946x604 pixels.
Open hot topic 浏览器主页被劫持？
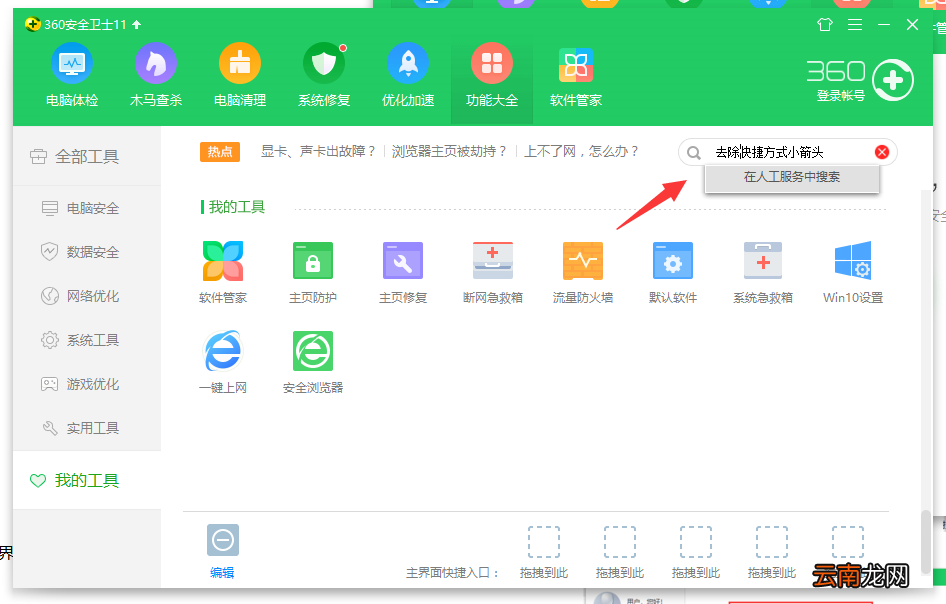(x=449, y=151)
